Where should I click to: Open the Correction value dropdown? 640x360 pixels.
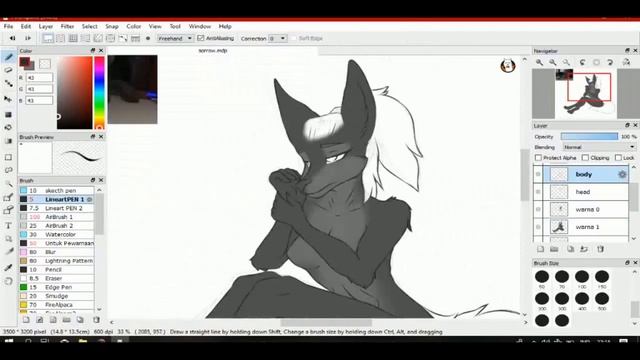(x=278, y=38)
